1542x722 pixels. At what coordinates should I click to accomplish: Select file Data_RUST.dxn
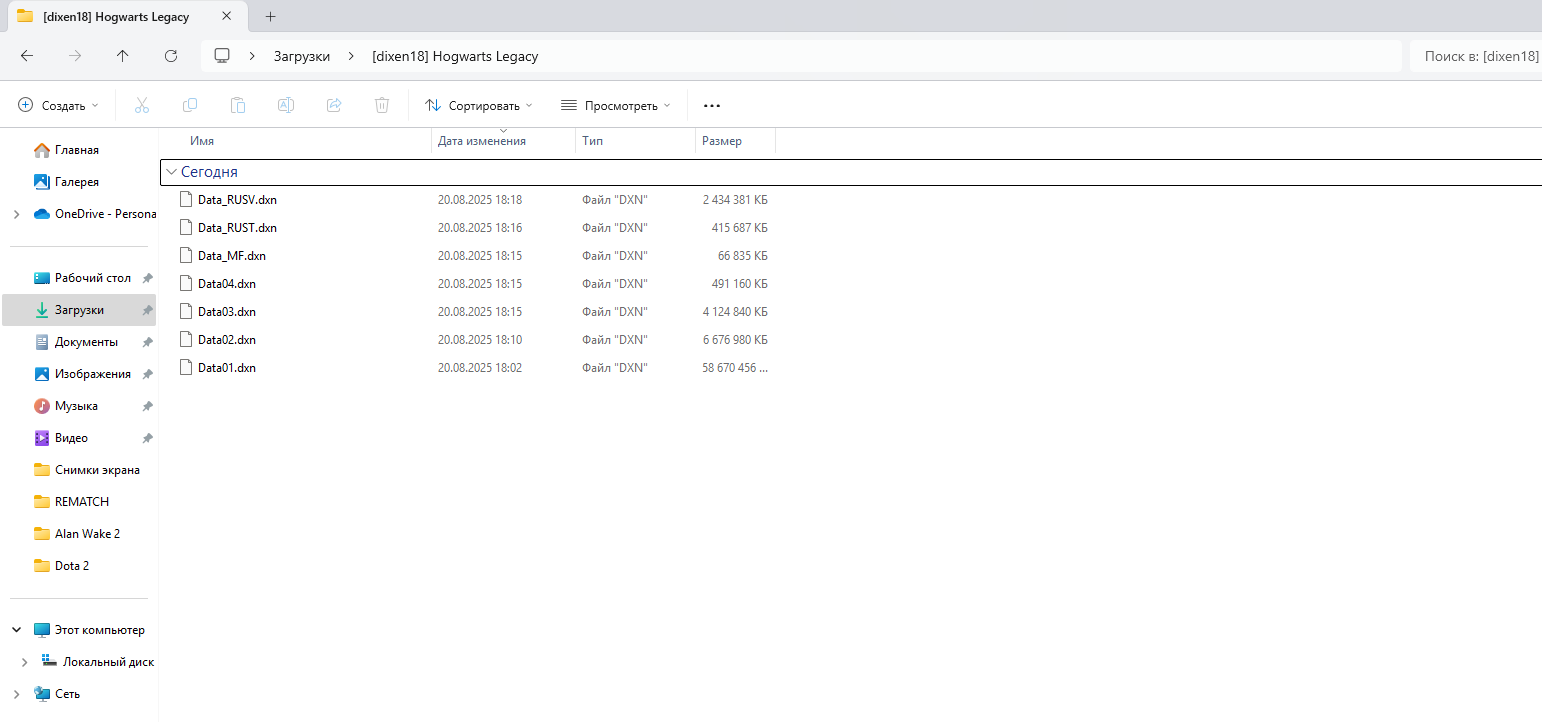[237, 228]
